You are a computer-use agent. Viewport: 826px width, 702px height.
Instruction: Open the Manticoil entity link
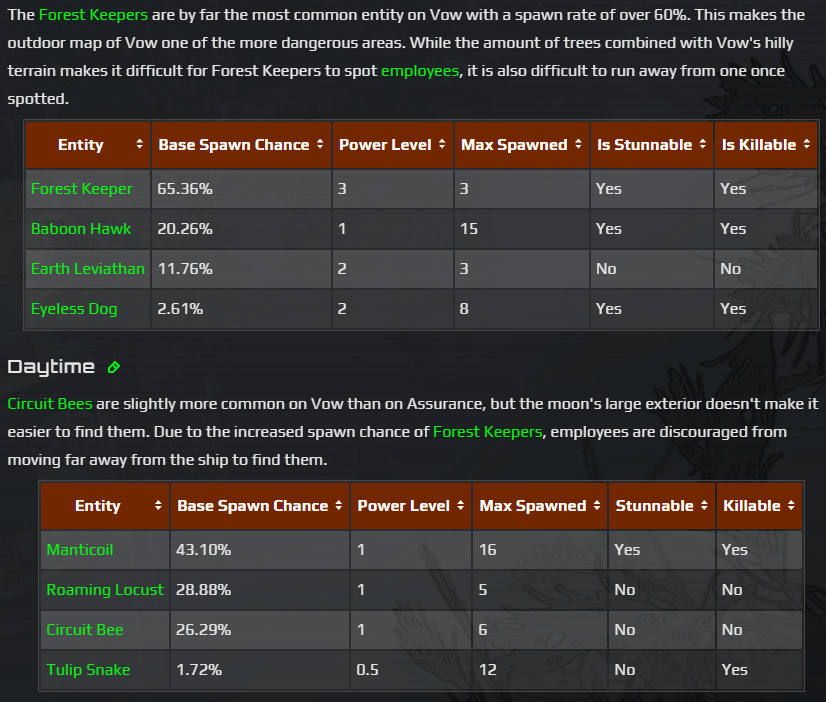(x=80, y=549)
